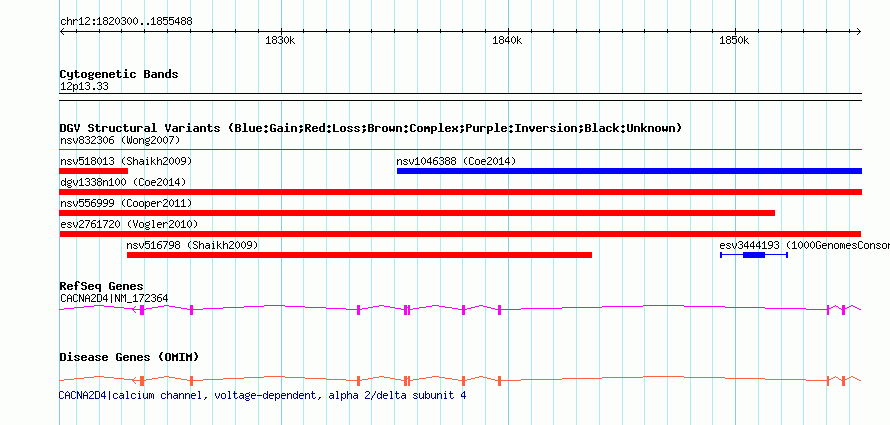The height and width of the screenshot is (425, 890).
Task: Click the nsv556999 (Cooper2011) label
Action: point(126,203)
